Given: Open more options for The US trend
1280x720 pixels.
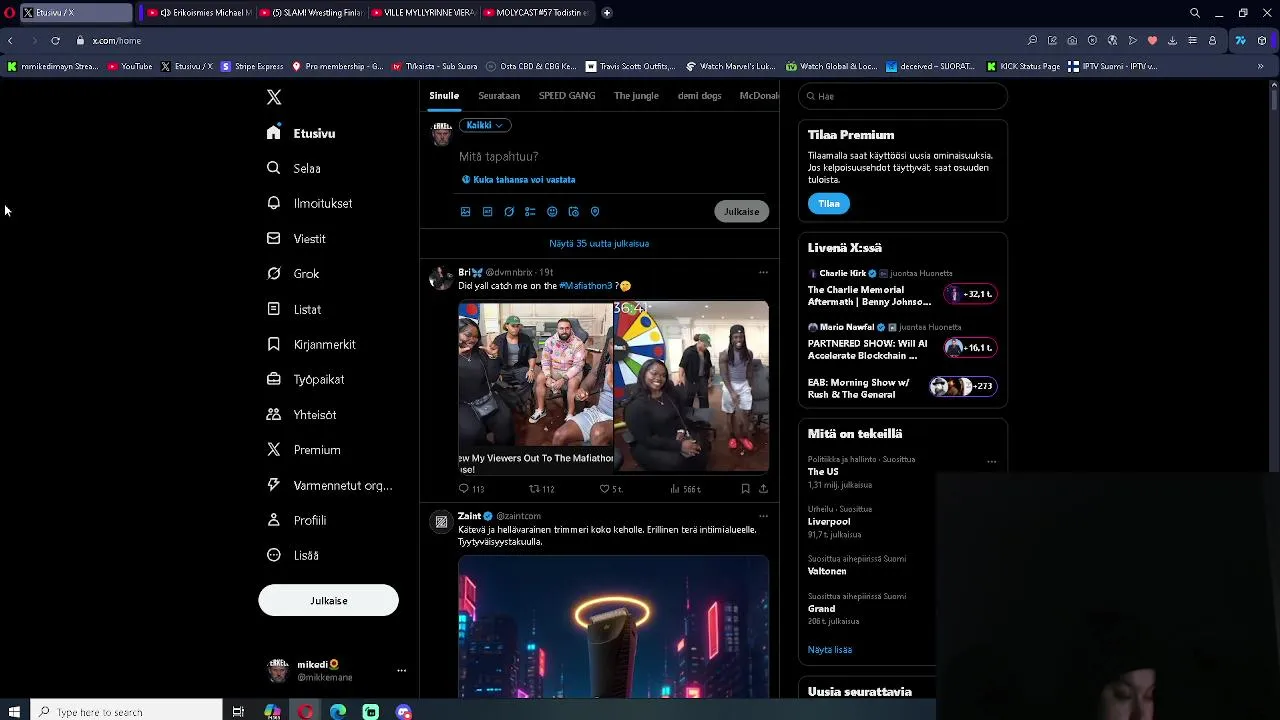Looking at the screenshot, I should pos(991,462).
